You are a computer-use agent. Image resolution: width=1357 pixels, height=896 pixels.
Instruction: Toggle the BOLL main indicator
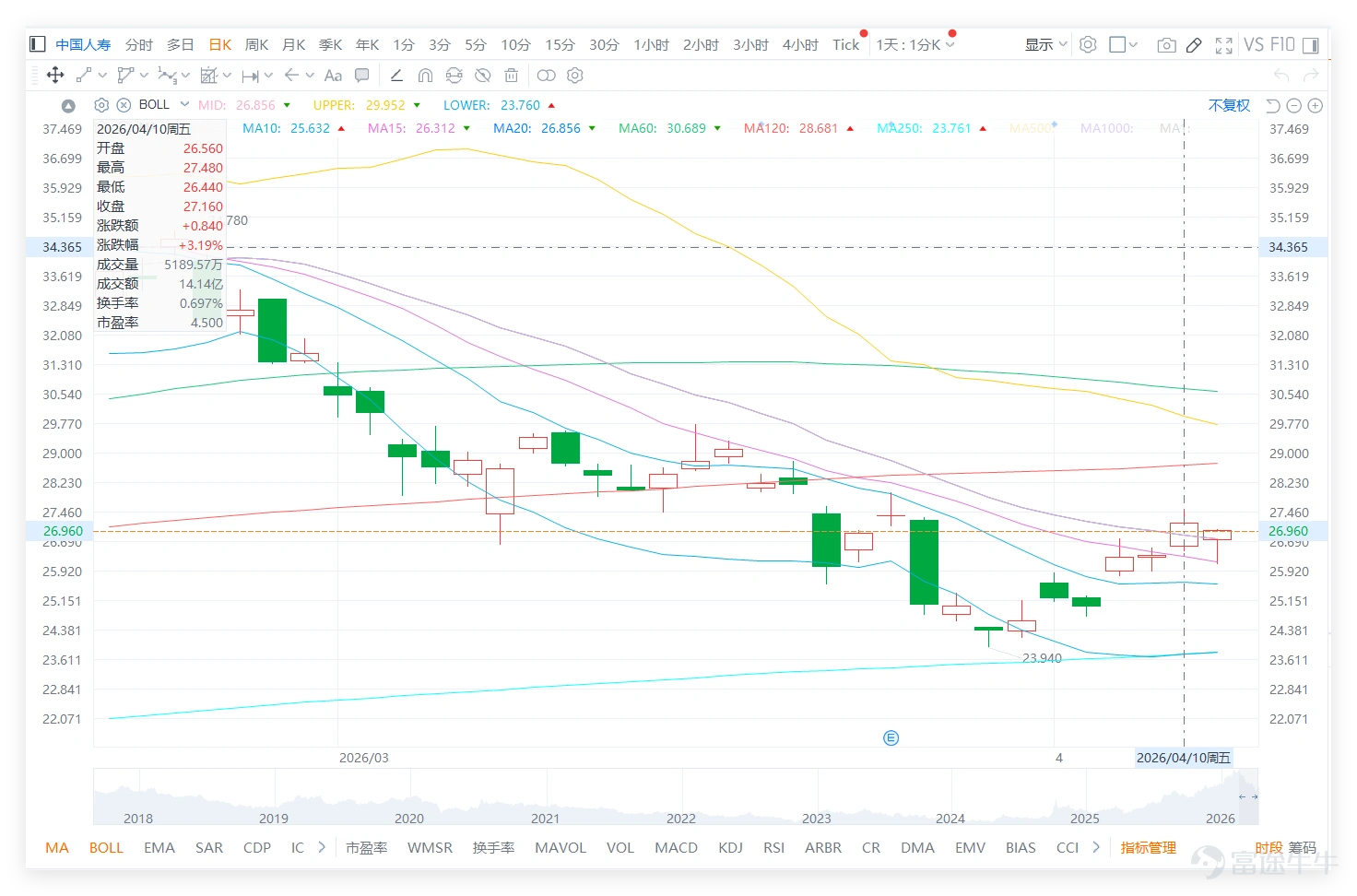click(106, 847)
